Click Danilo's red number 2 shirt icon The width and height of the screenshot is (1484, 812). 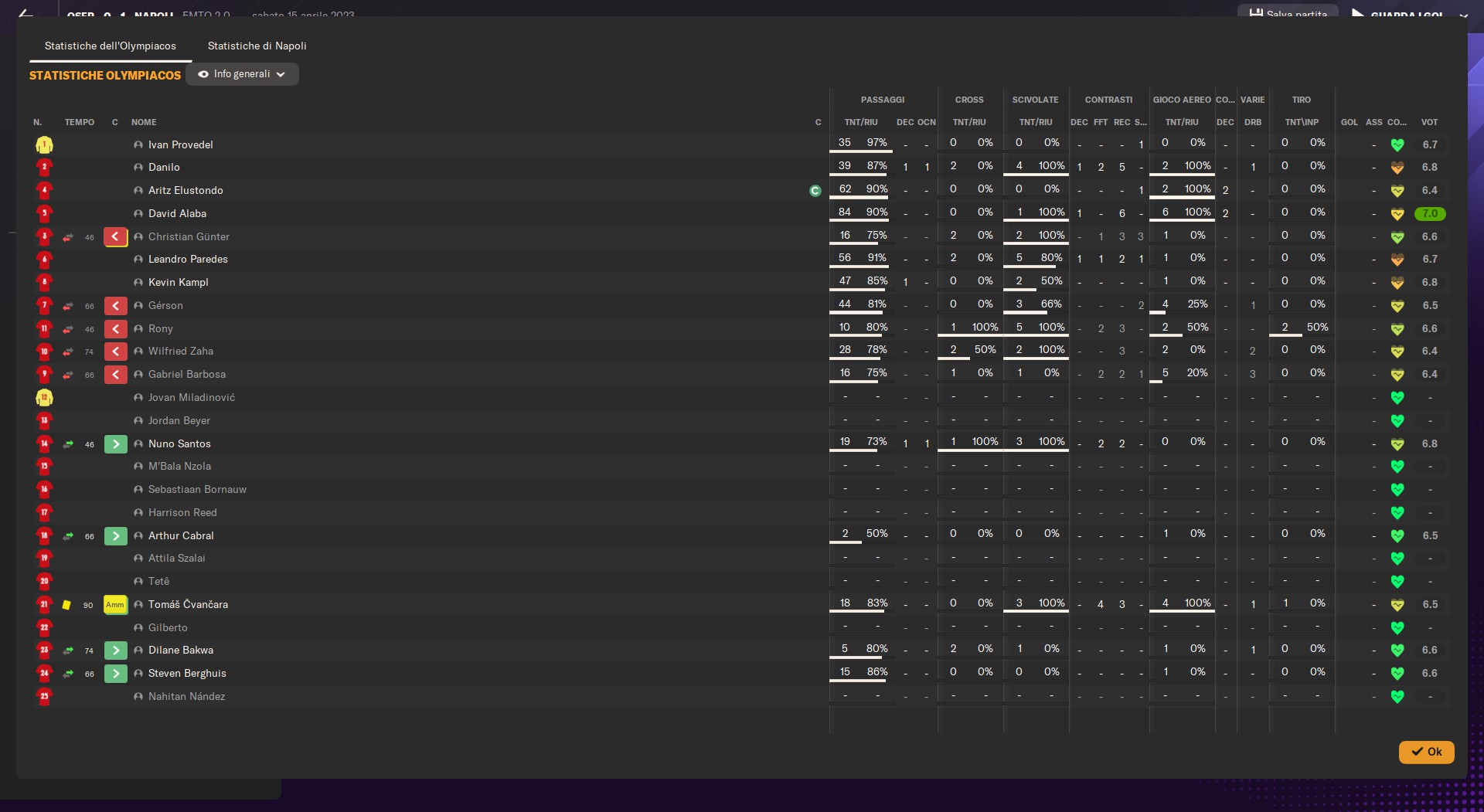point(44,167)
